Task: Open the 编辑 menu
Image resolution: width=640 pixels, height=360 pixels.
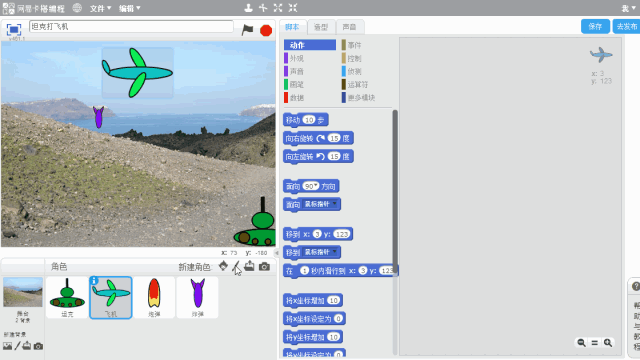Action: pos(129,8)
